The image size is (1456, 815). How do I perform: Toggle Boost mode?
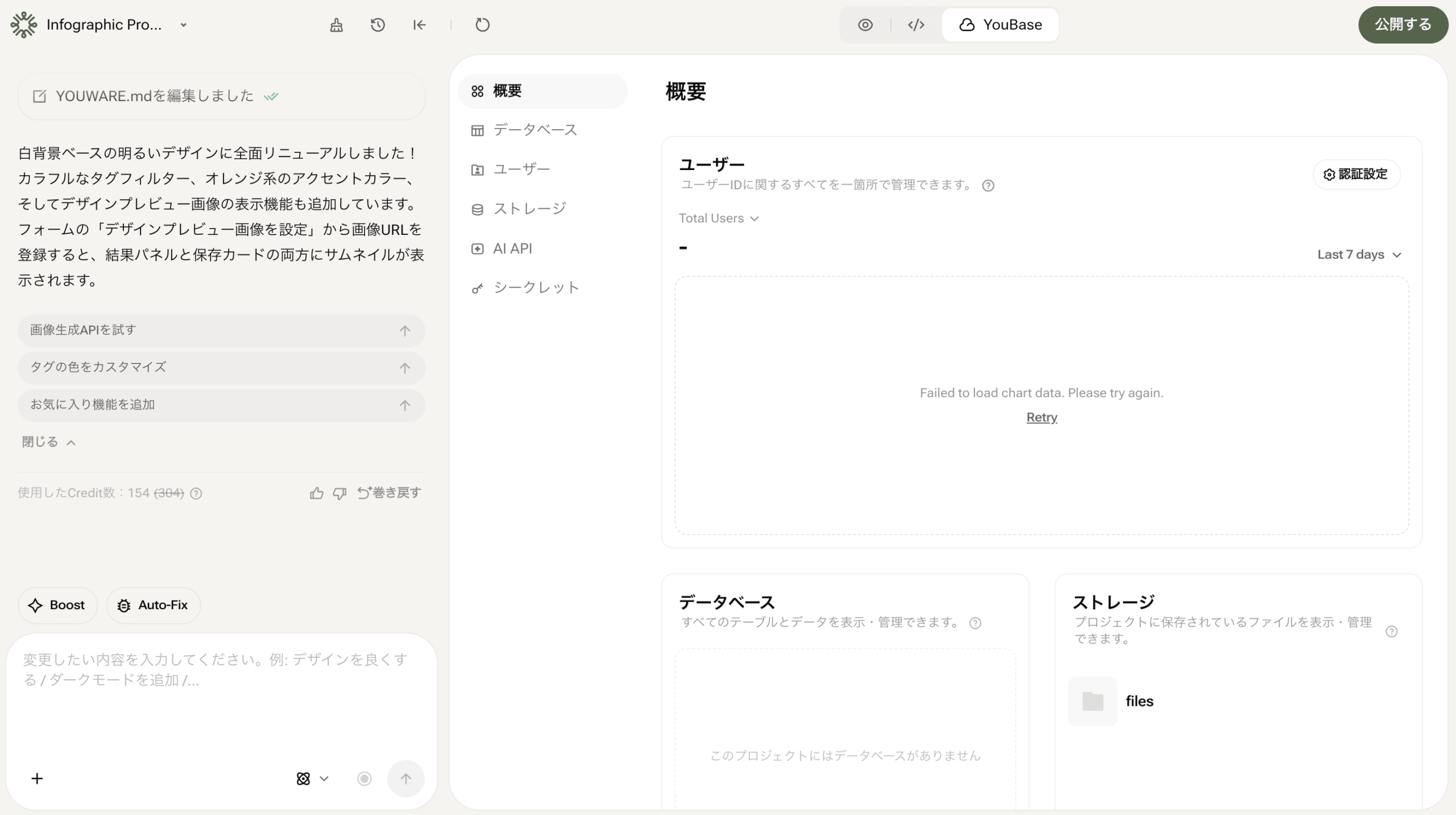pyautogui.click(x=57, y=605)
